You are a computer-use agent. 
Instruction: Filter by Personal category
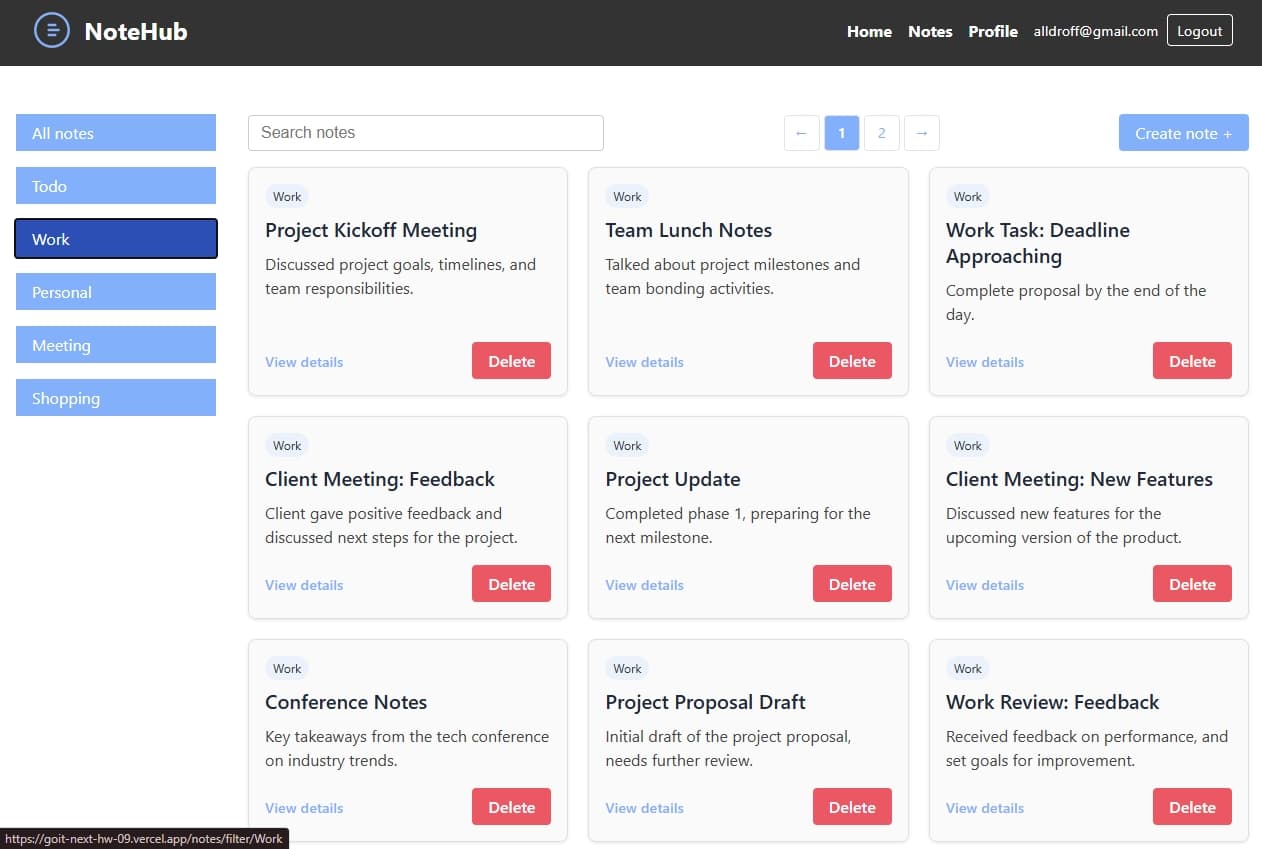pyautogui.click(x=116, y=292)
